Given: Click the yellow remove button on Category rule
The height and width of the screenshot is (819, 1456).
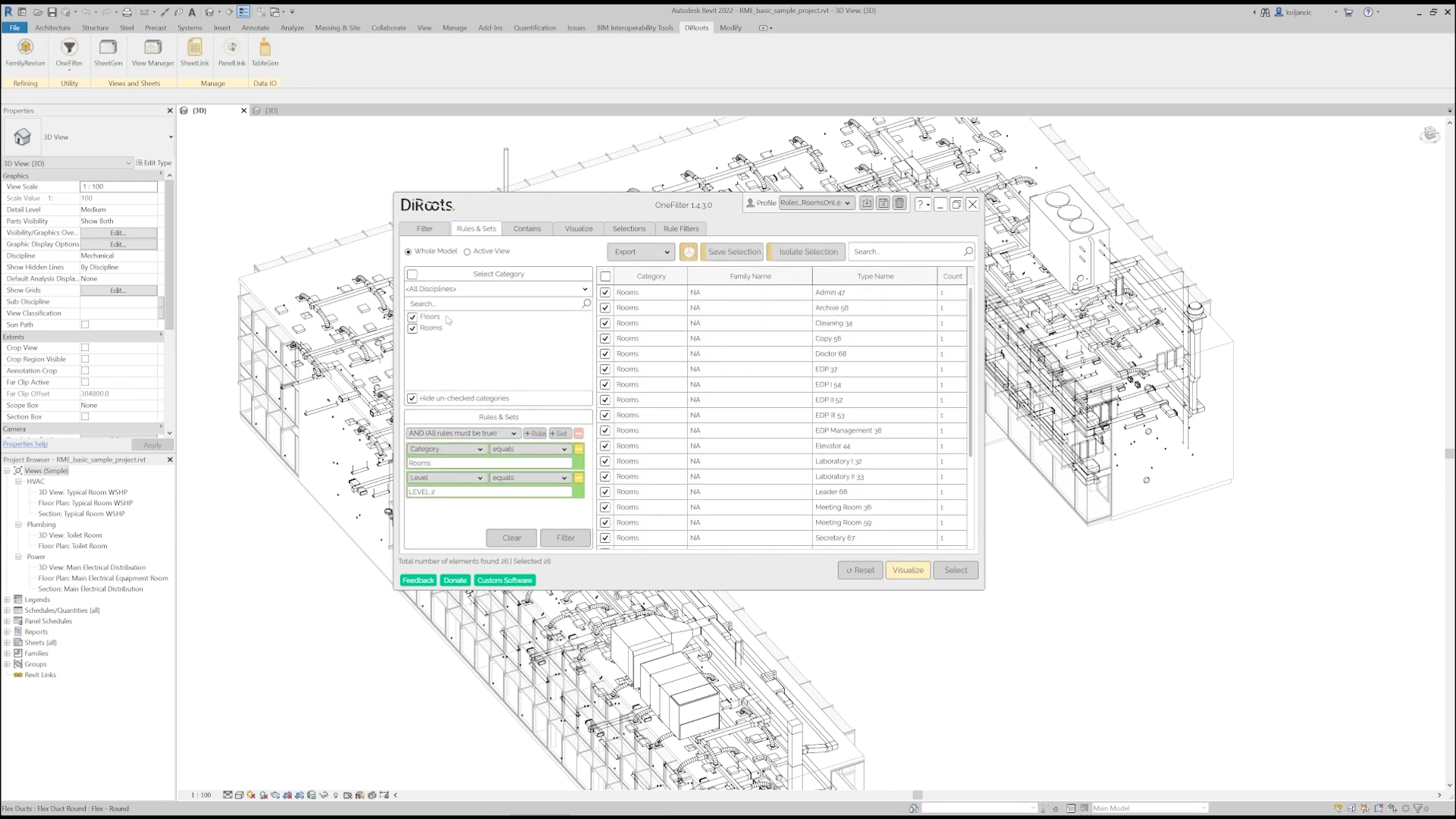Looking at the screenshot, I should coord(579,449).
